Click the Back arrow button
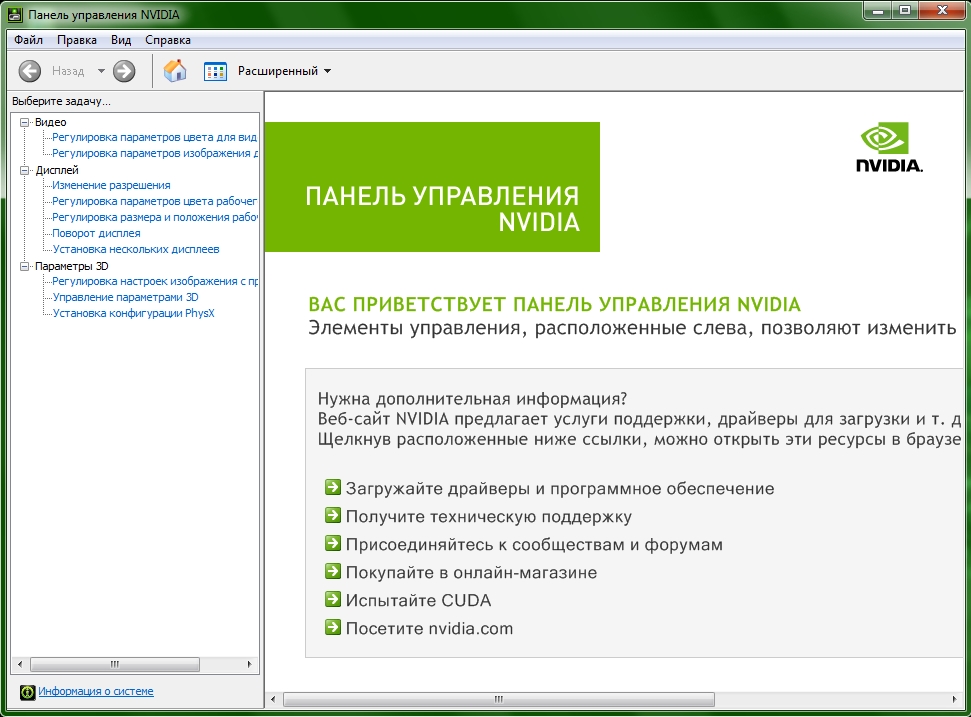The height and width of the screenshot is (717, 971). click(30, 71)
